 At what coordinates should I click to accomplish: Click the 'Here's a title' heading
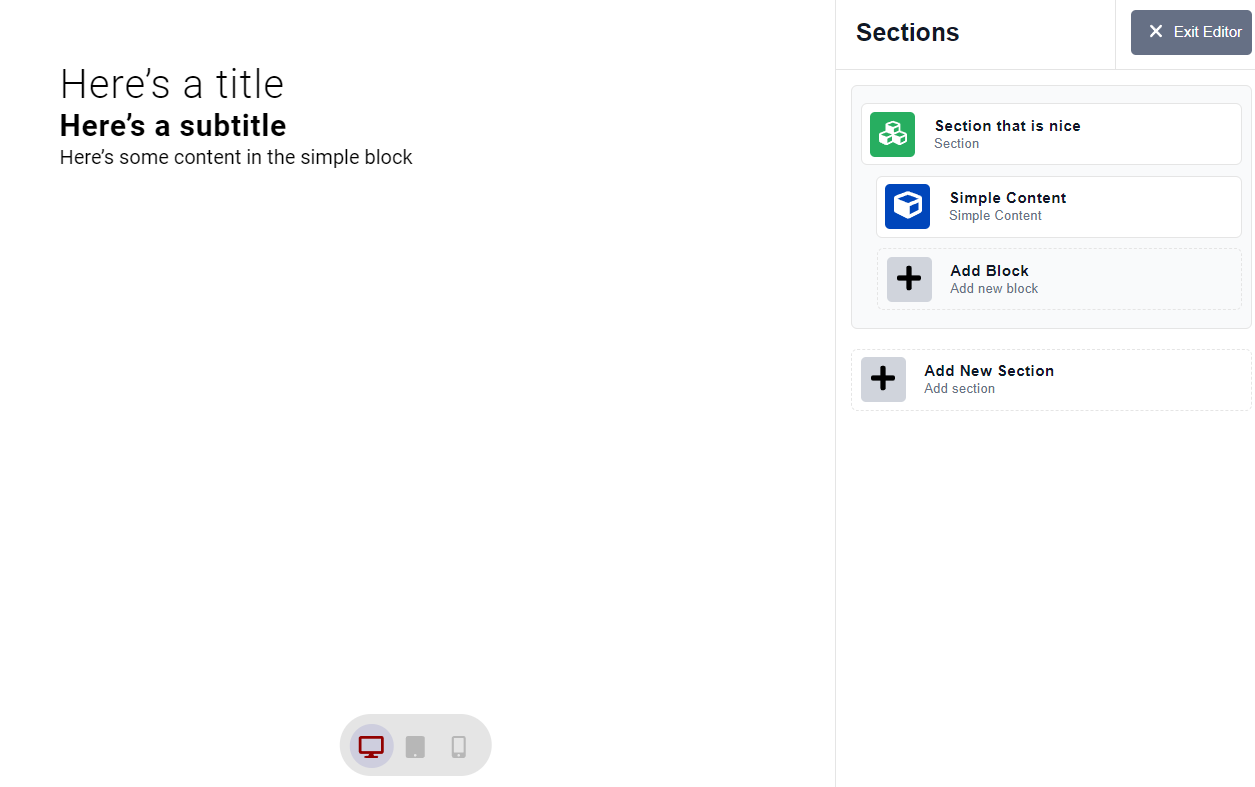tap(171, 84)
